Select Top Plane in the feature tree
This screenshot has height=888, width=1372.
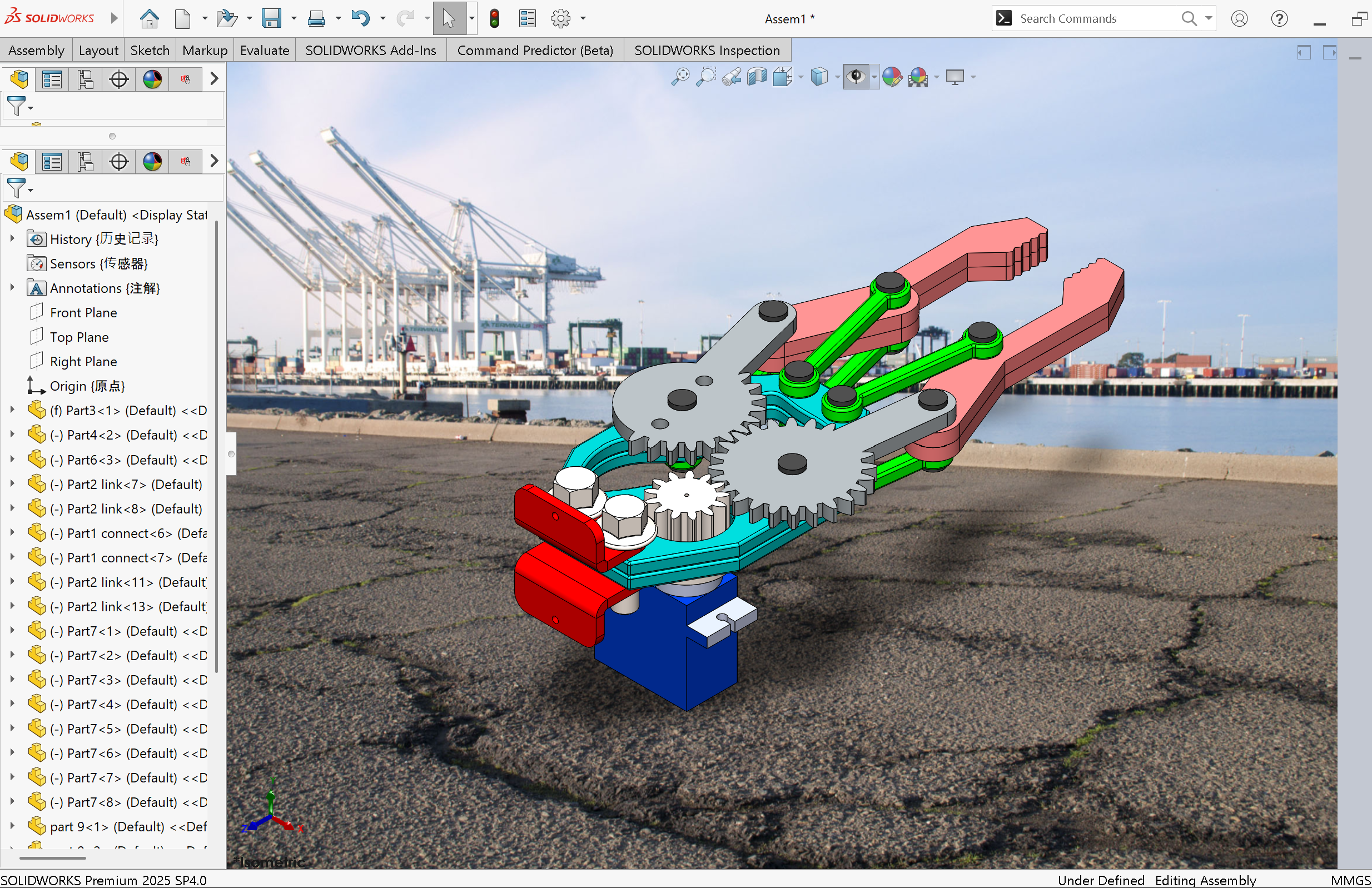79,337
